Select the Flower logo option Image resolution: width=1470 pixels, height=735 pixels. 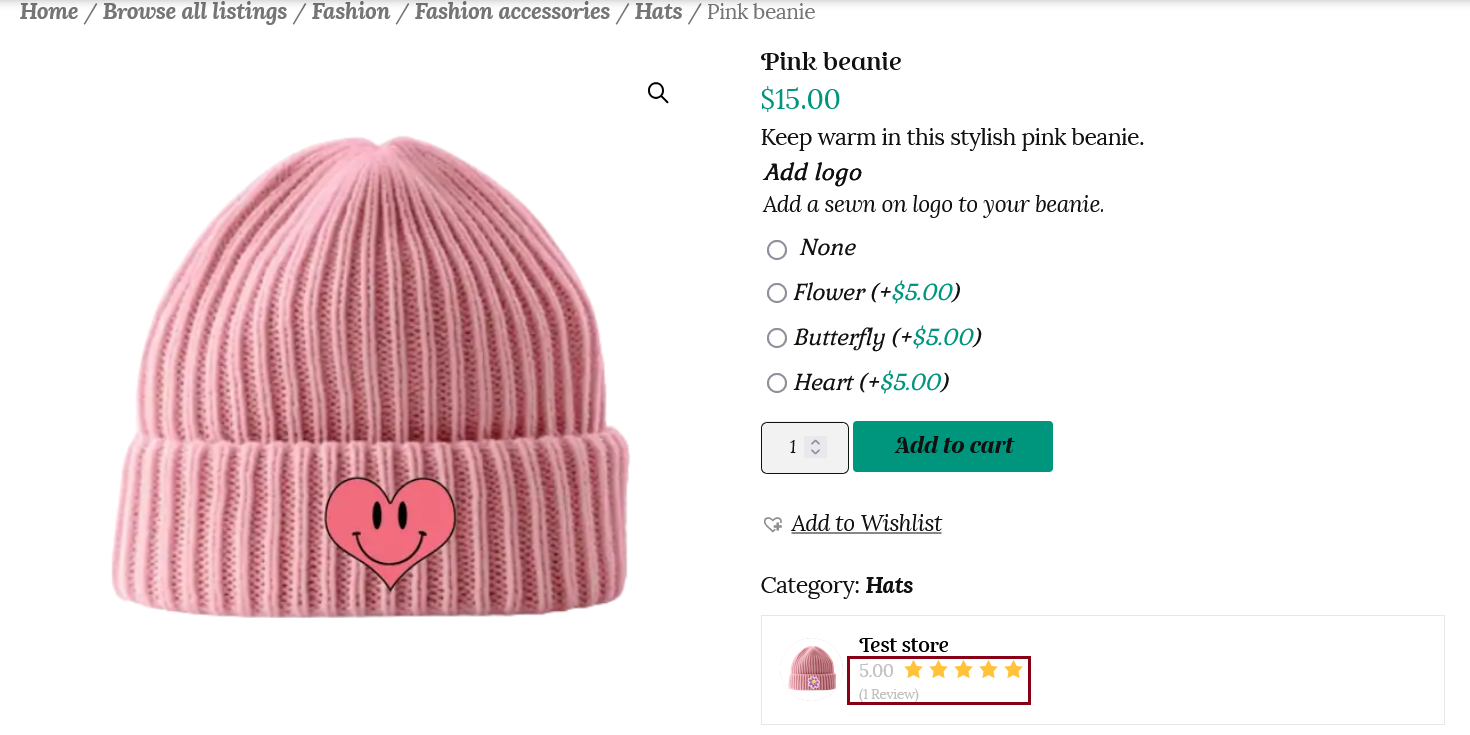[x=777, y=293]
